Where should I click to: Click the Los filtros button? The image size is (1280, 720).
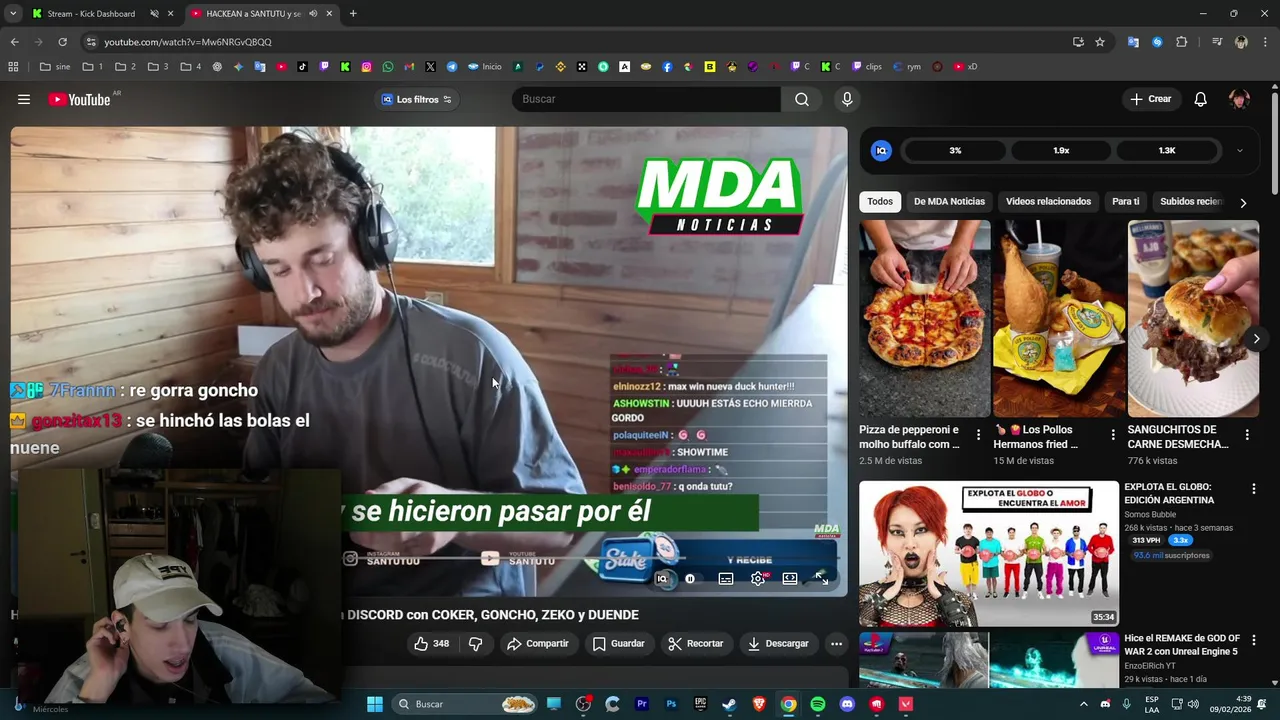(417, 99)
